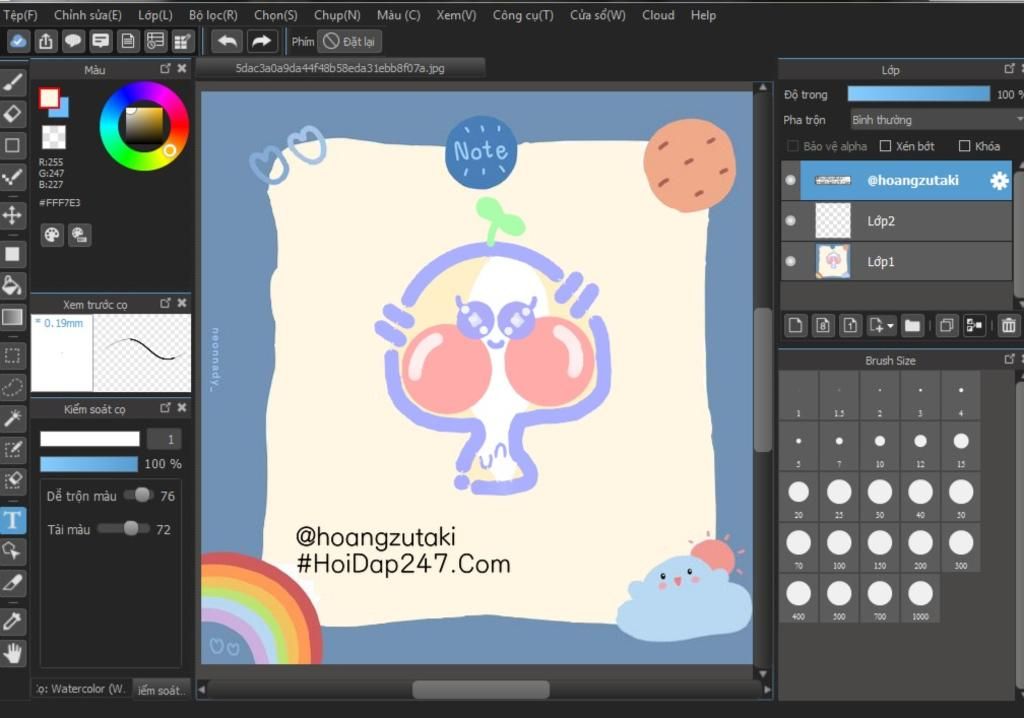Click the Độ trong opacity slider

point(918,94)
